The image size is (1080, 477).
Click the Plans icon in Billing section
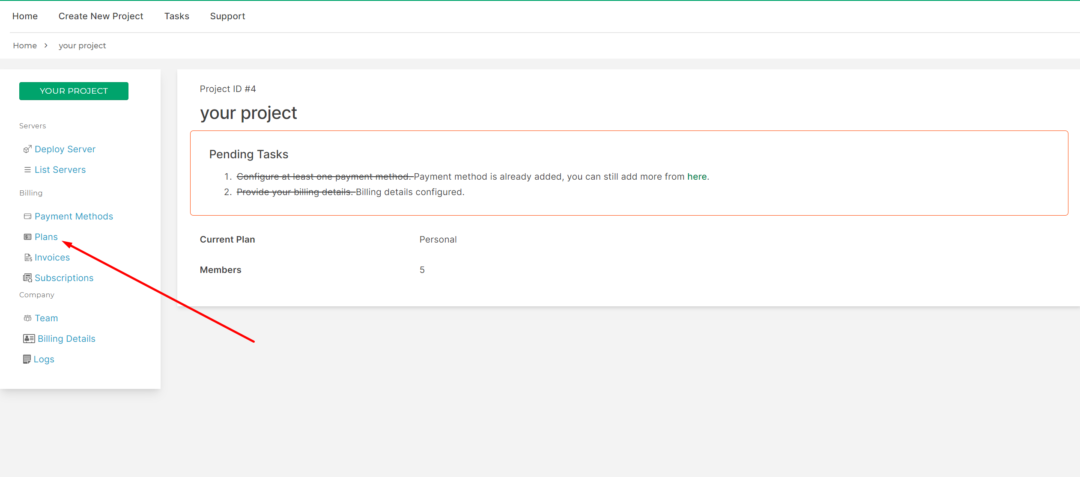click(x=27, y=237)
